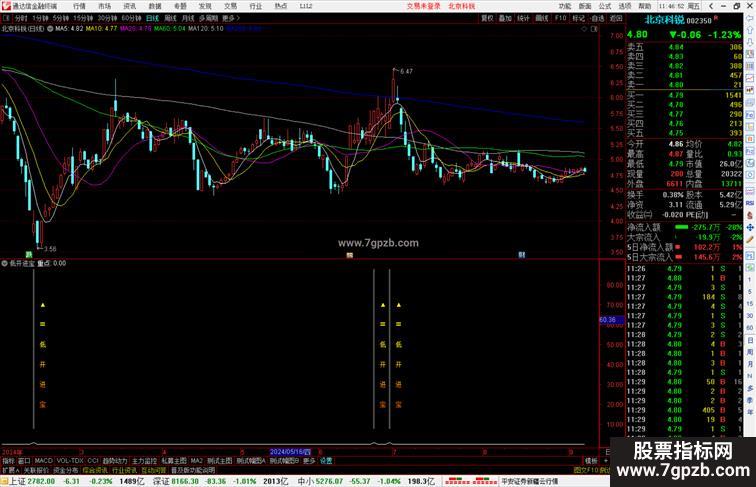Click the 叠加 overlay button

505,18
